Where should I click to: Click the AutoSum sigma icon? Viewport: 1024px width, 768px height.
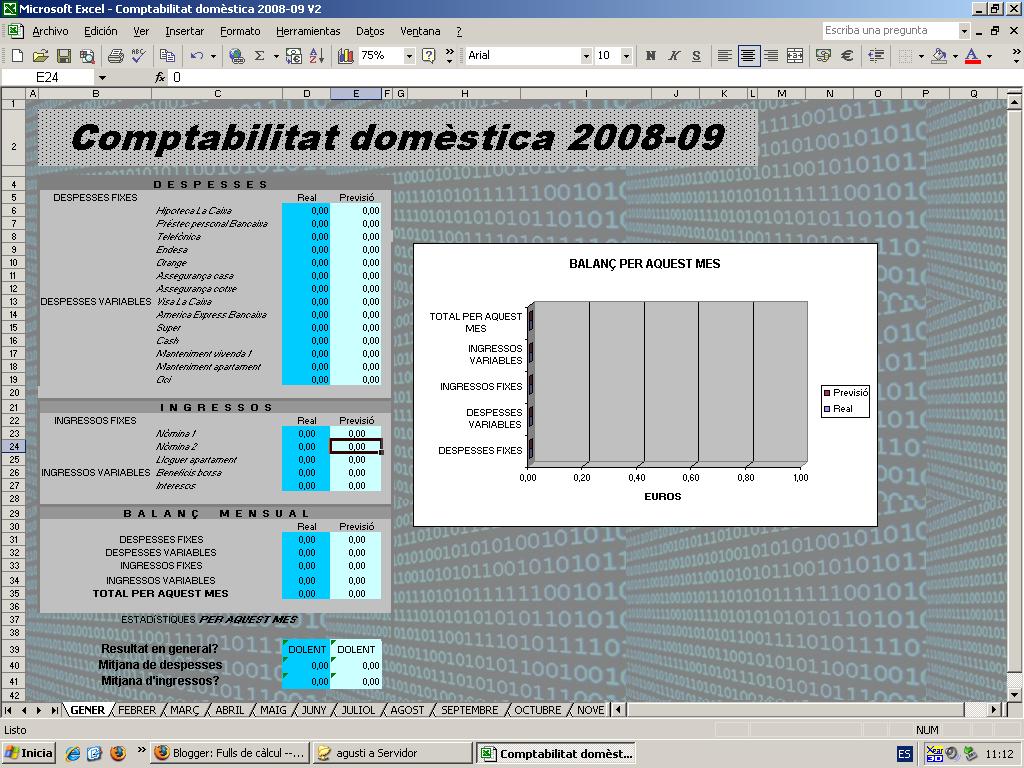[259, 56]
